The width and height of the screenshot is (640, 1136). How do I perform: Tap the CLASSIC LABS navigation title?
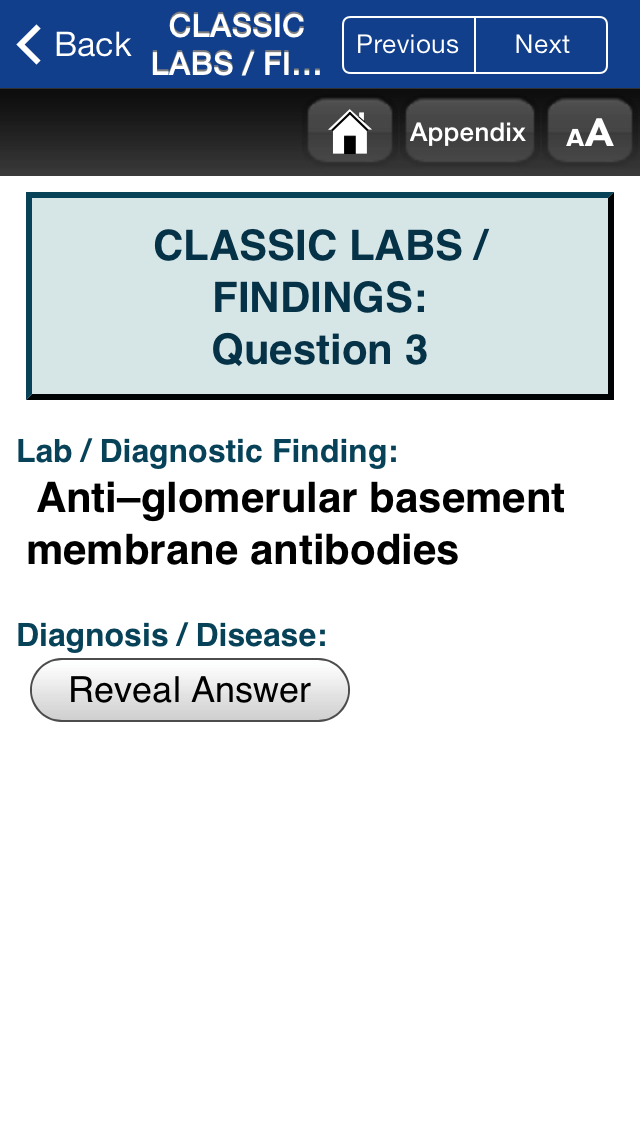click(237, 45)
